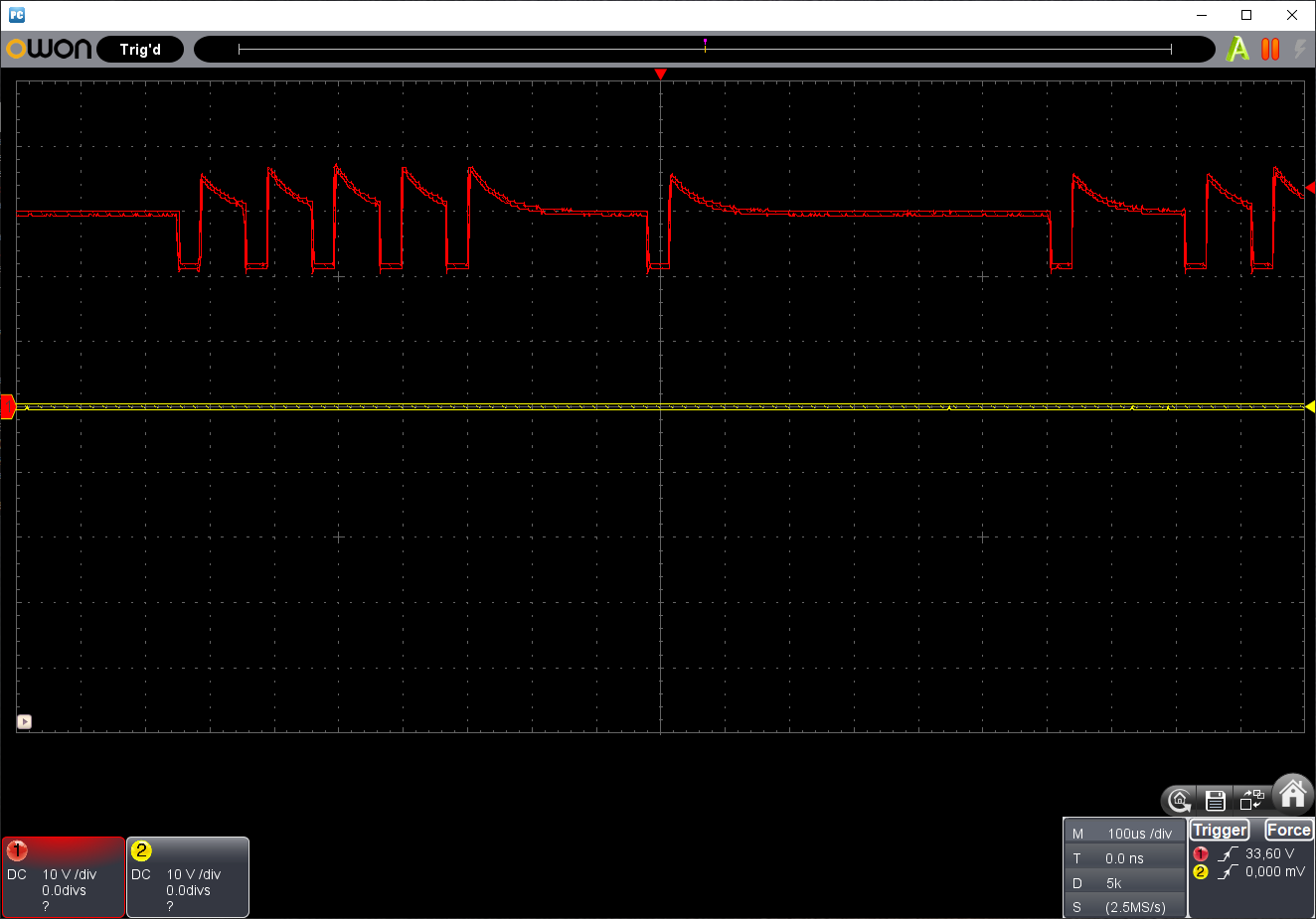Click the Trig'd status indicator
This screenshot has width=1316, height=919.
[x=140, y=50]
